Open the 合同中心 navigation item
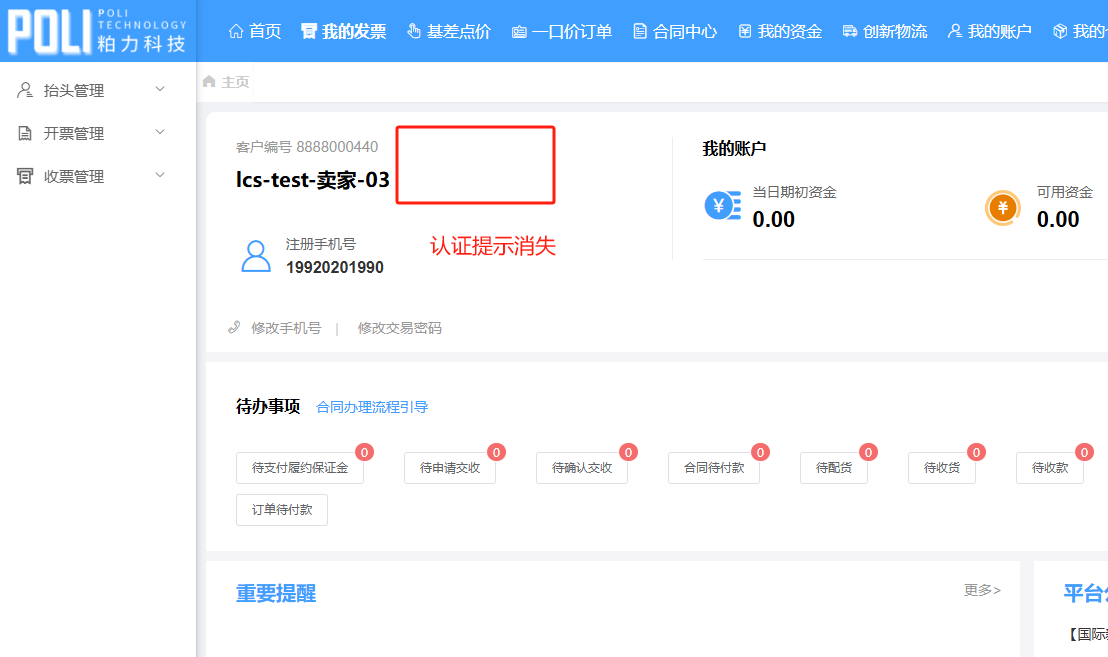Image resolution: width=1108 pixels, height=657 pixels. tap(675, 31)
